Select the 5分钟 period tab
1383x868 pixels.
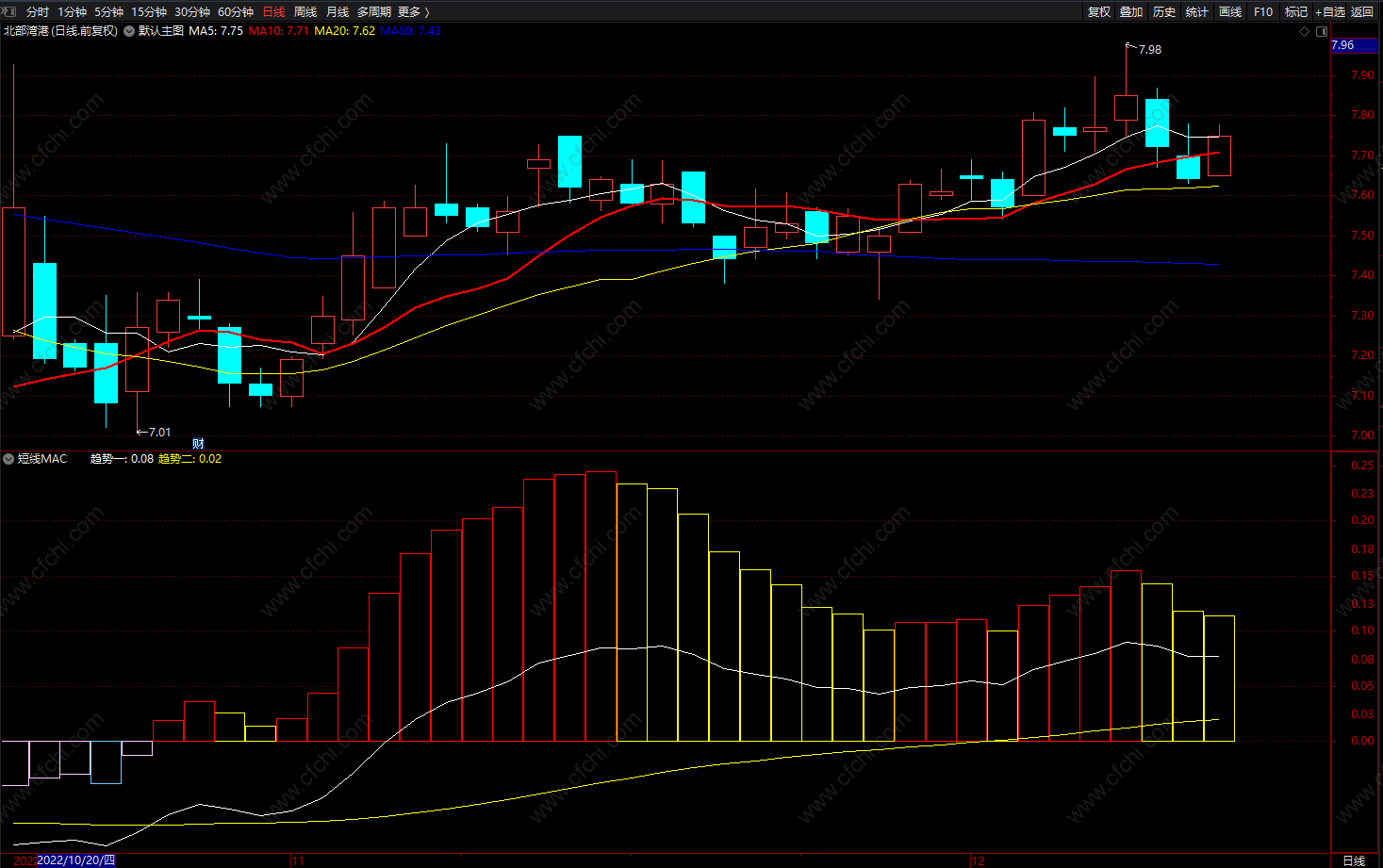coord(108,12)
